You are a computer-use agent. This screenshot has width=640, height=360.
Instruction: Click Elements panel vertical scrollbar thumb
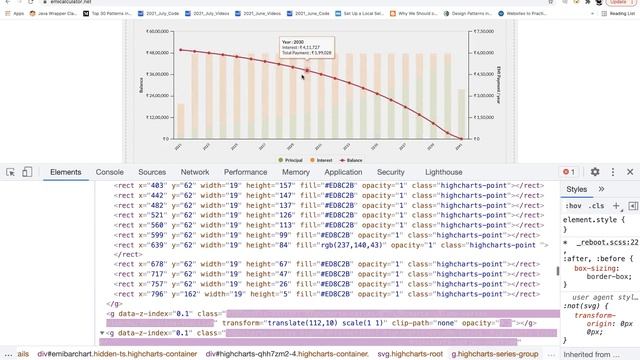click(x=558, y=271)
